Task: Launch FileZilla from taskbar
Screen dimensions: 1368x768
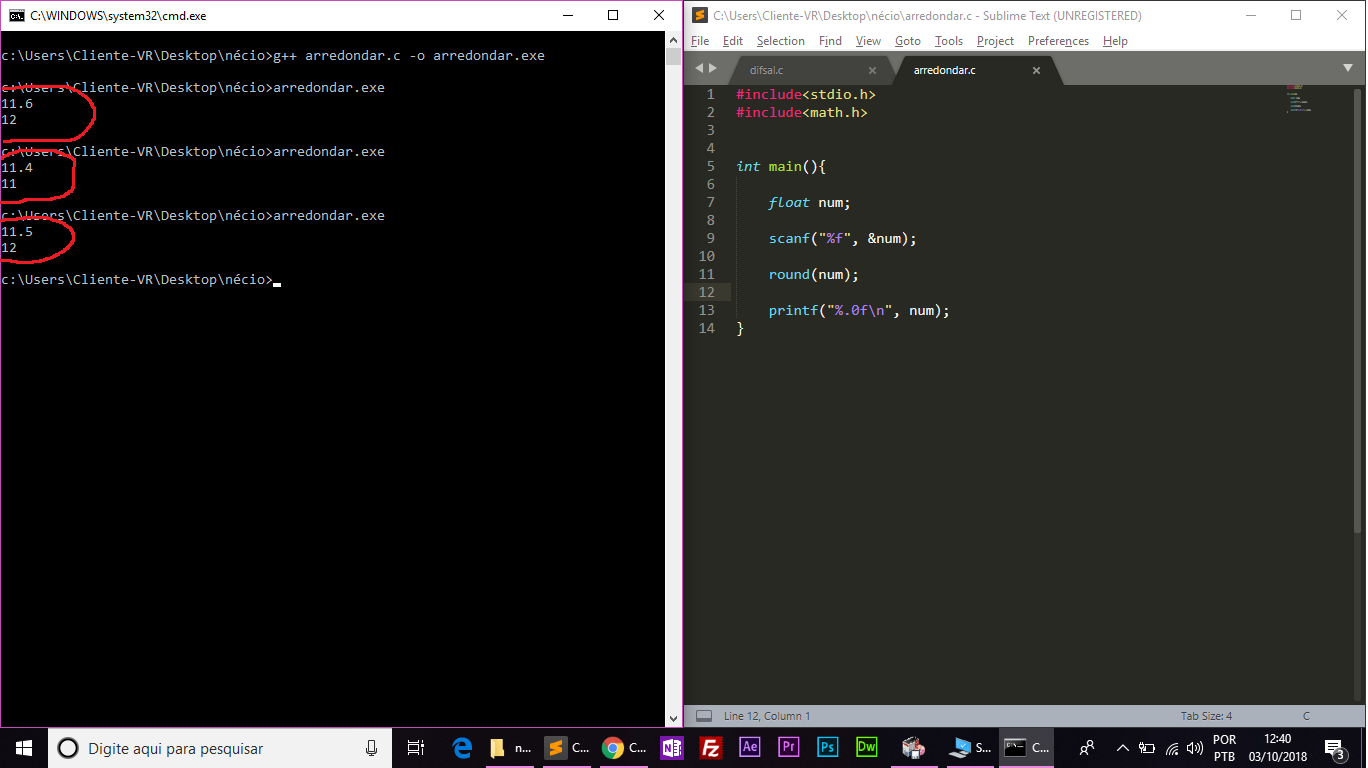Action: [711, 748]
